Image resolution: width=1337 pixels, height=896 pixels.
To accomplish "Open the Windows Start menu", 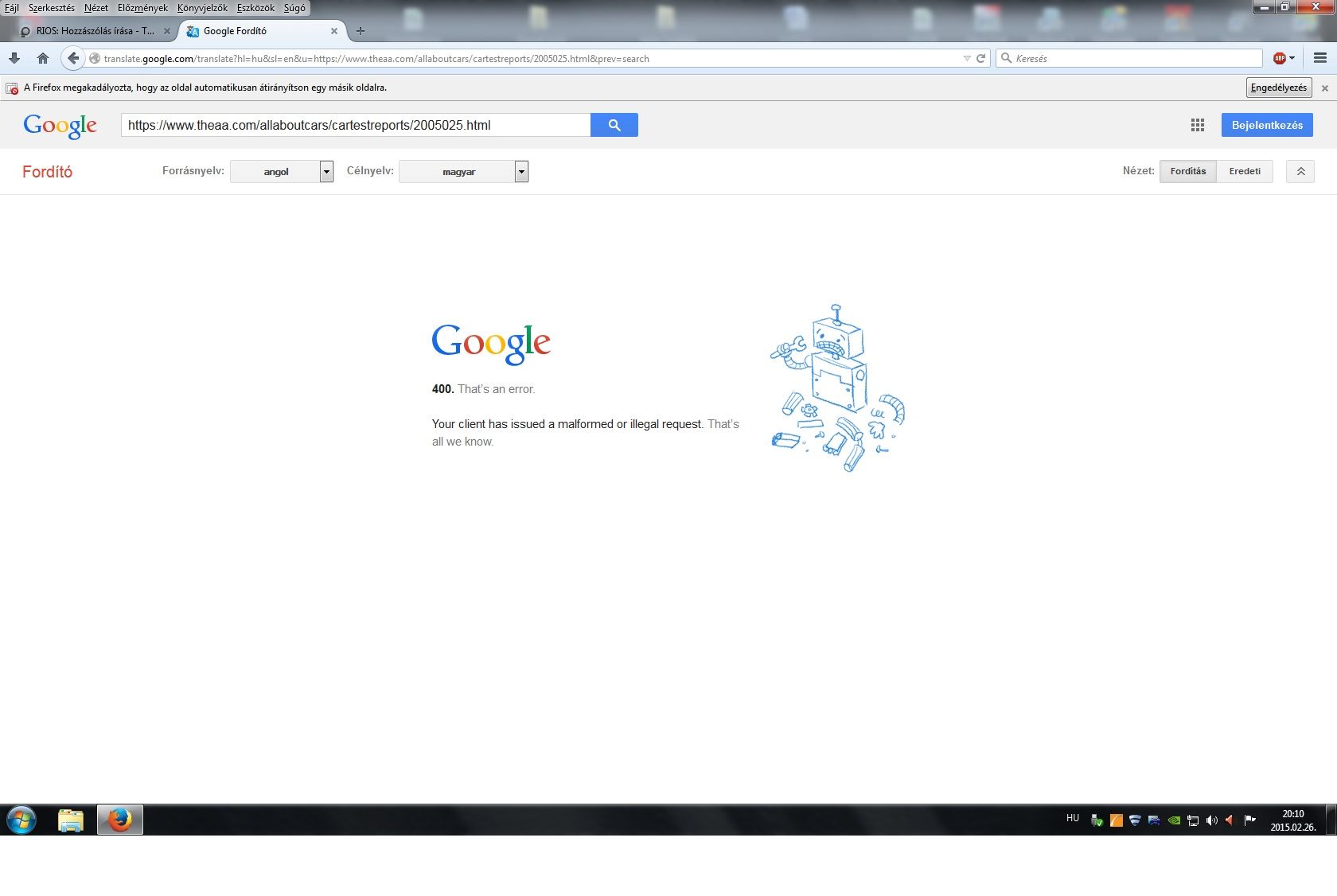I will tap(21, 820).
